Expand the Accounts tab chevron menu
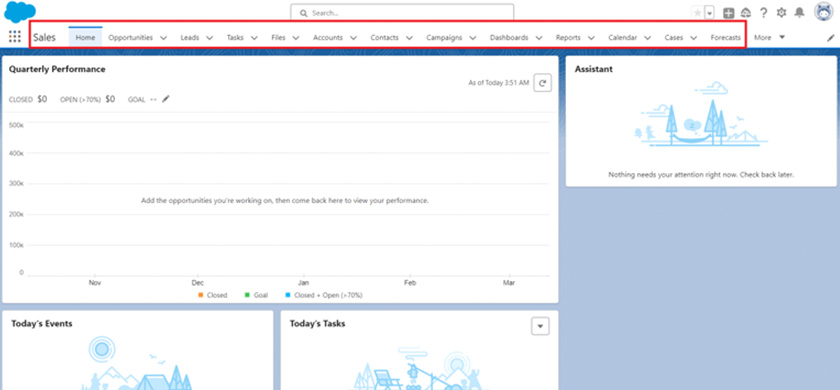This screenshot has width=840, height=390. (353, 38)
